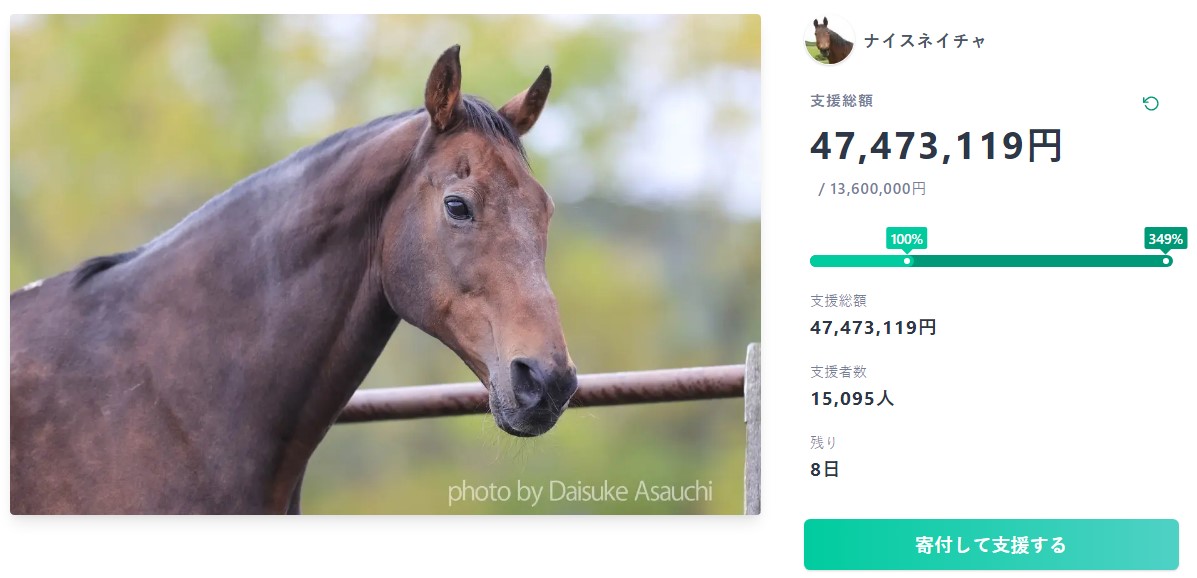1197x578 pixels.
Task: Click the 支援者数 label
Action: point(838,372)
